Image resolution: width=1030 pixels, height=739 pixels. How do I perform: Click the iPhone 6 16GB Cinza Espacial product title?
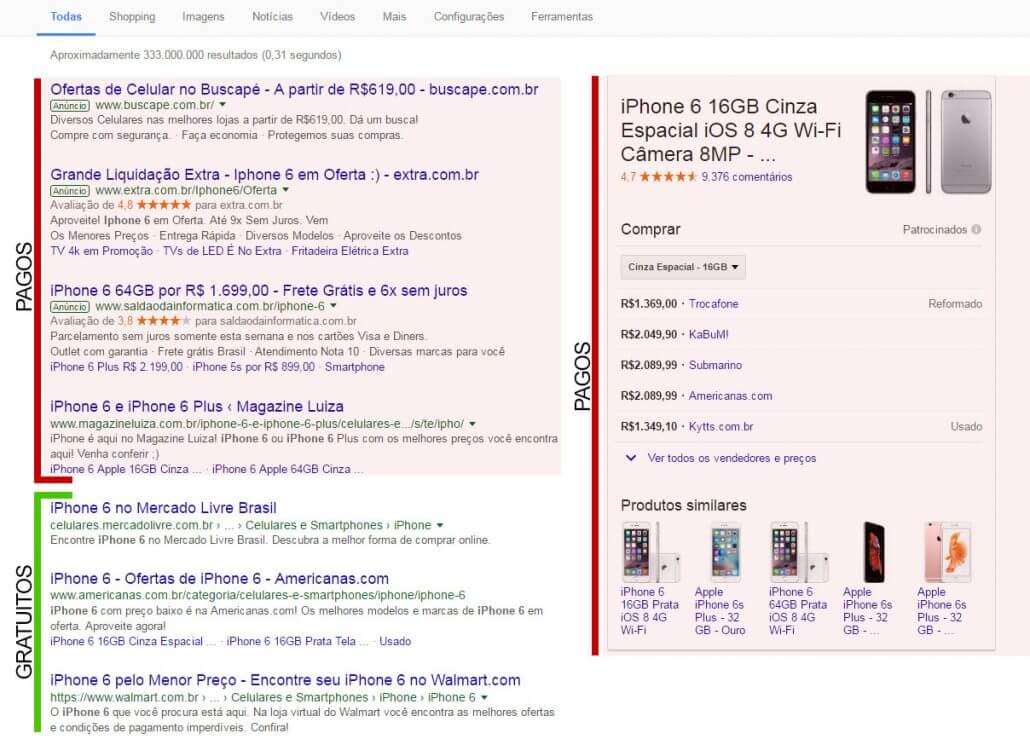730,130
